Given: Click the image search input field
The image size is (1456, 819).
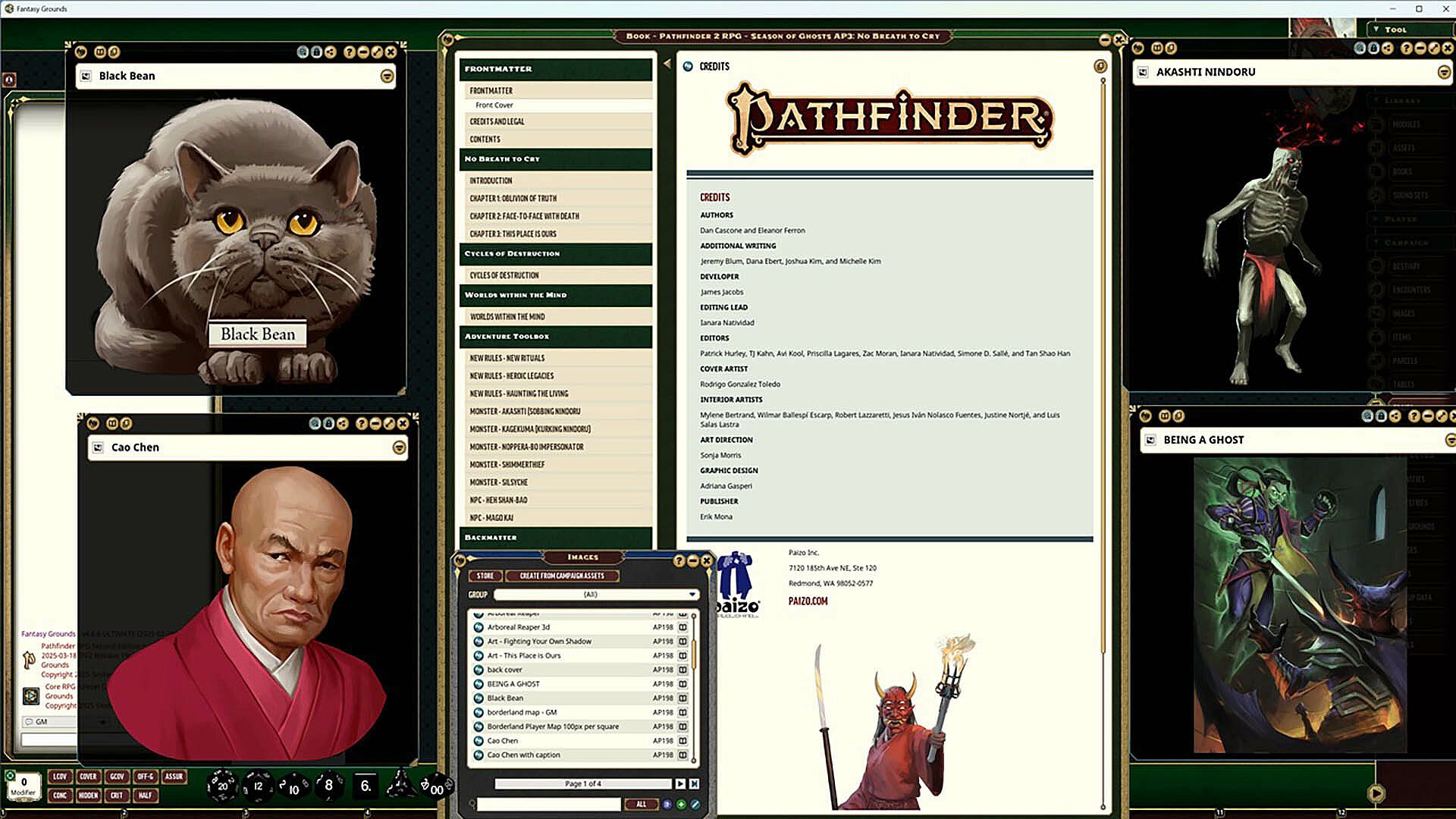Looking at the screenshot, I should tap(548, 805).
